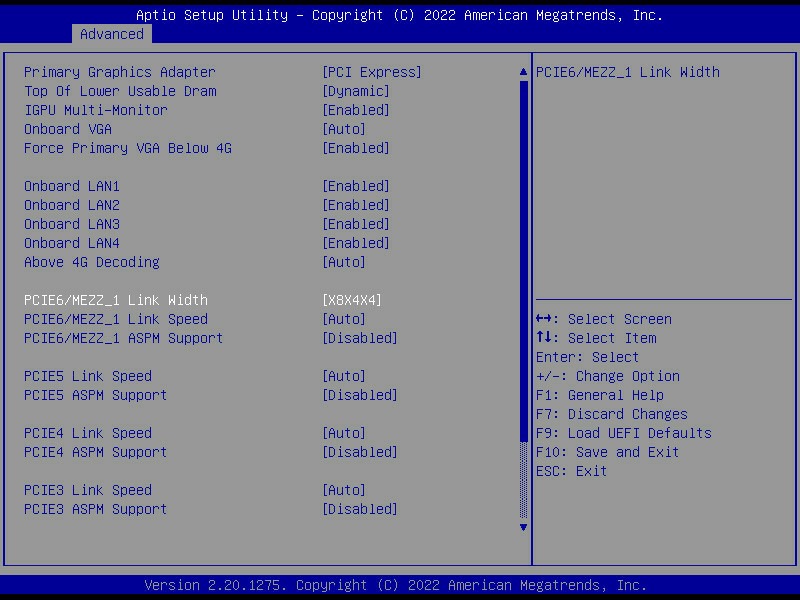Viewport: 800px width, 600px height.
Task: Click the scrollbar up arrow
Action: click(x=523, y=72)
